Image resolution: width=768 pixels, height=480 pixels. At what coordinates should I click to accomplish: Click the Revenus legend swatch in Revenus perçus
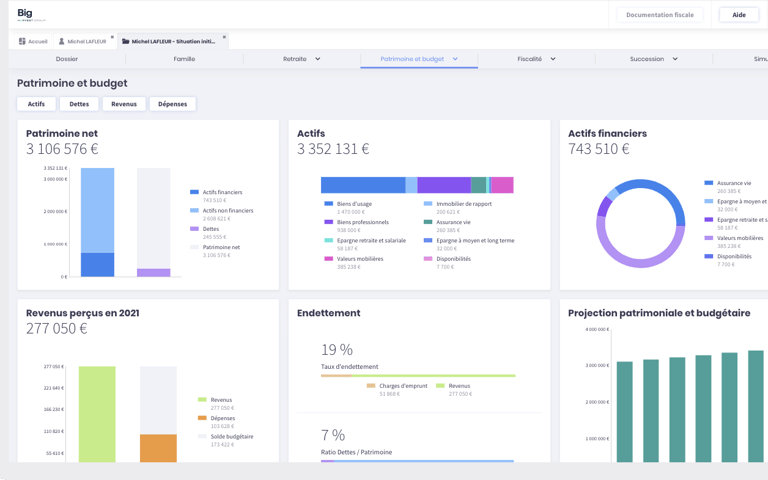click(x=202, y=400)
